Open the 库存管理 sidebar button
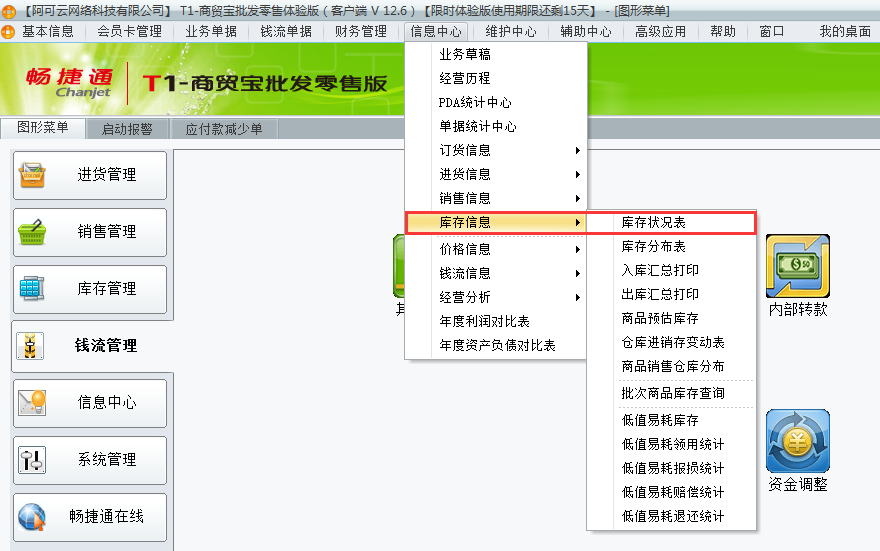The height and width of the screenshot is (551, 880). pos(90,289)
